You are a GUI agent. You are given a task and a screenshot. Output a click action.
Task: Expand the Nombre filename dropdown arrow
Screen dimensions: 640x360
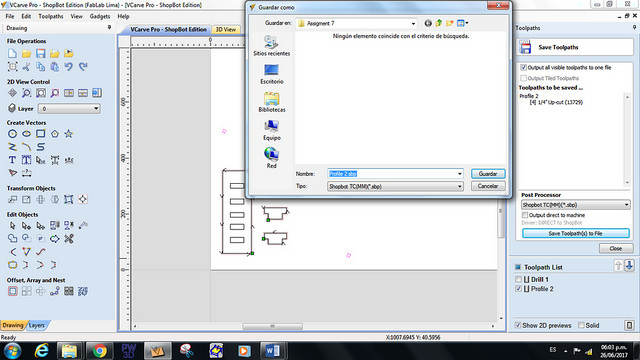[x=460, y=174]
